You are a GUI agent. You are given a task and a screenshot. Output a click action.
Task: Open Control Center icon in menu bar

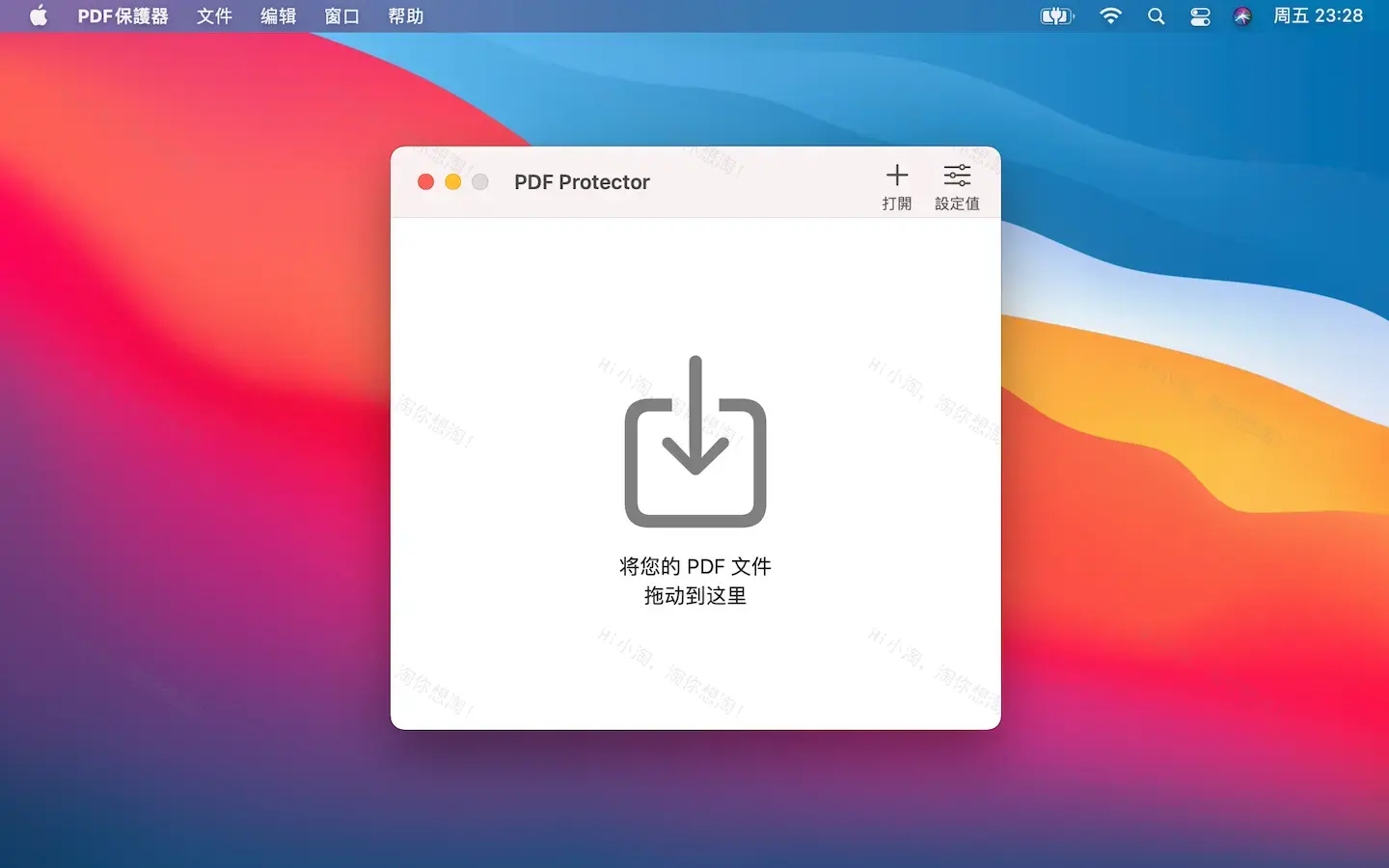[x=1199, y=15]
